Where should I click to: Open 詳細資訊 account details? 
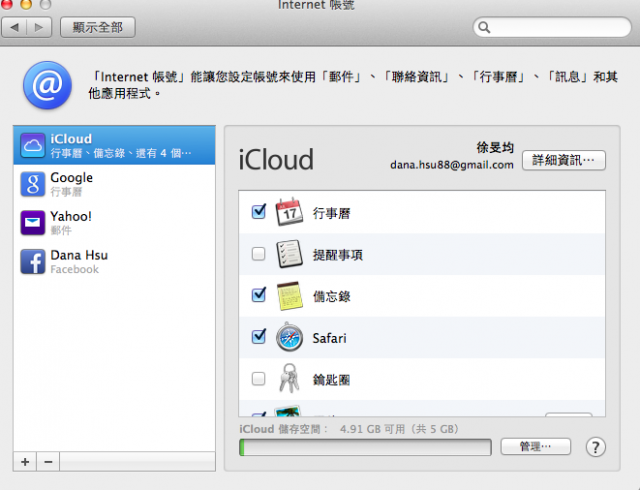coord(564,160)
